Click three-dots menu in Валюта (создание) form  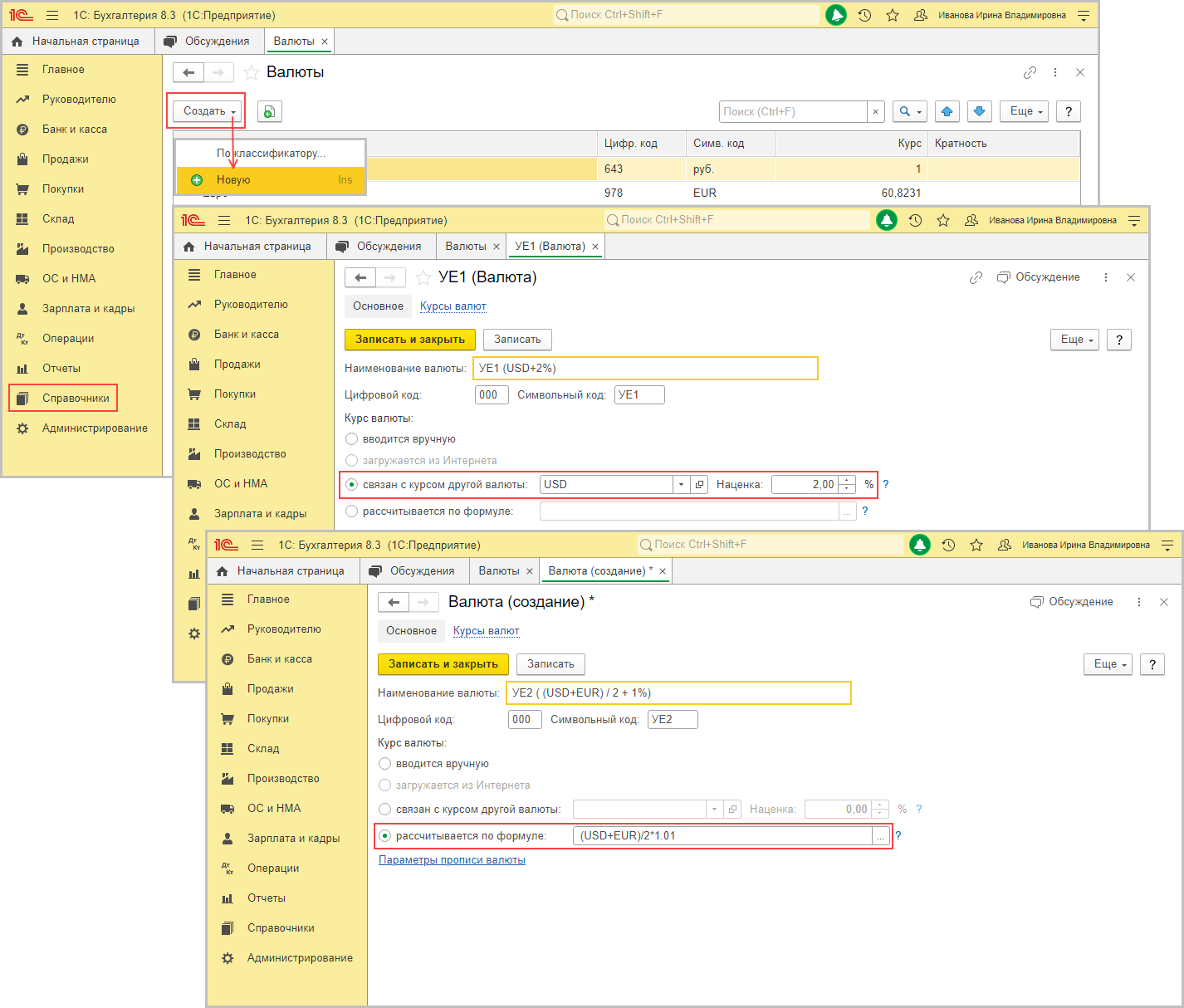[x=1139, y=602]
